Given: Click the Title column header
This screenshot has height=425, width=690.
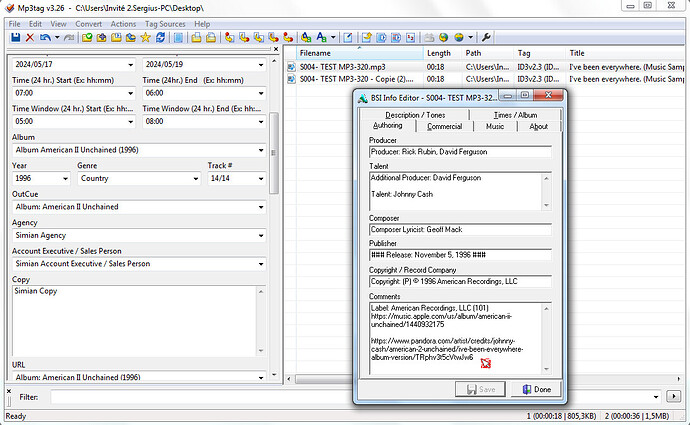Looking at the screenshot, I should tap(625, 53).
